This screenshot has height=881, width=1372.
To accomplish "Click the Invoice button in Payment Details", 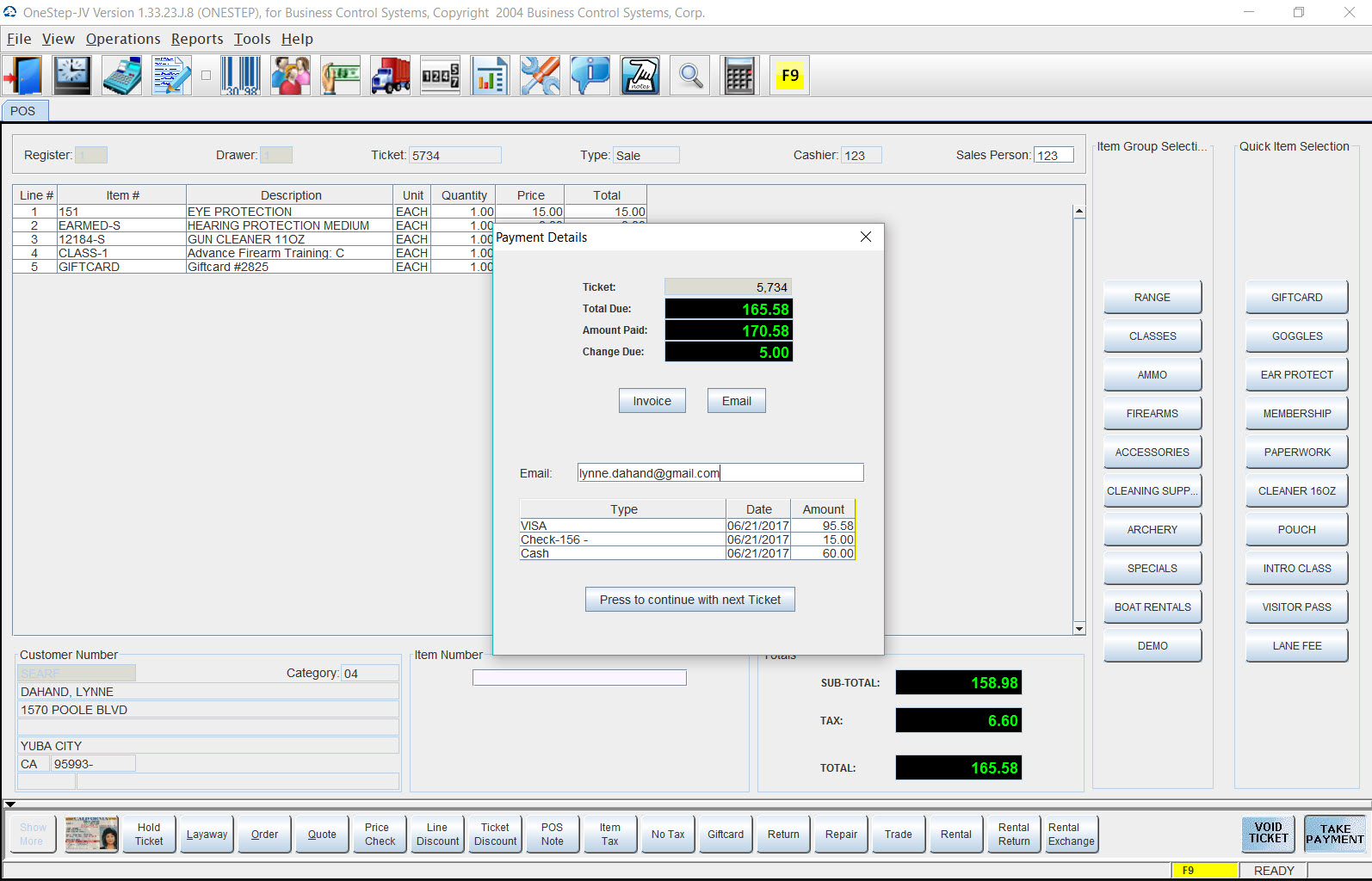I will (652, 401).
